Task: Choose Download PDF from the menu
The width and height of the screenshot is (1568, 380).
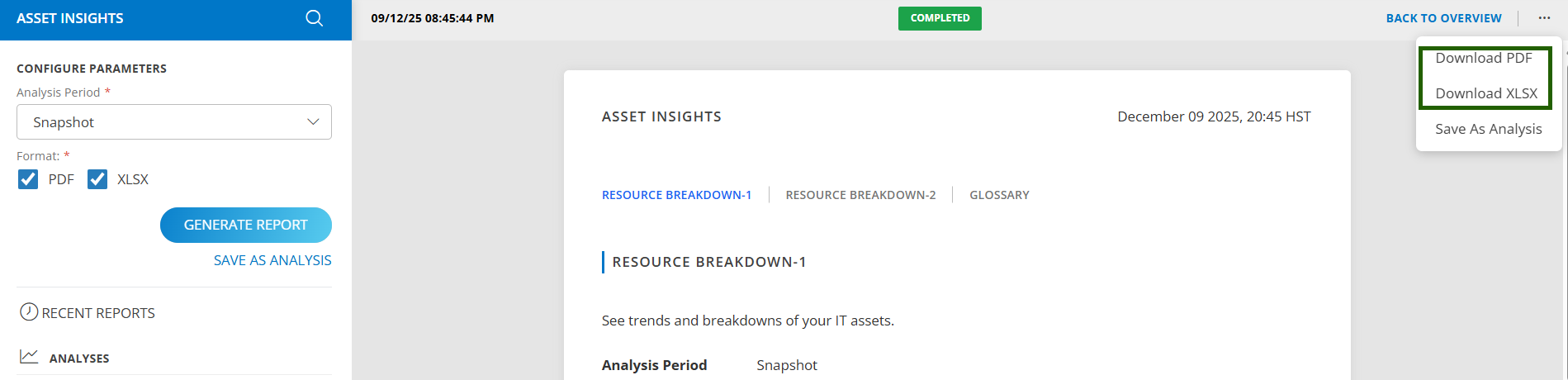Action: (x=1483, y=59)
